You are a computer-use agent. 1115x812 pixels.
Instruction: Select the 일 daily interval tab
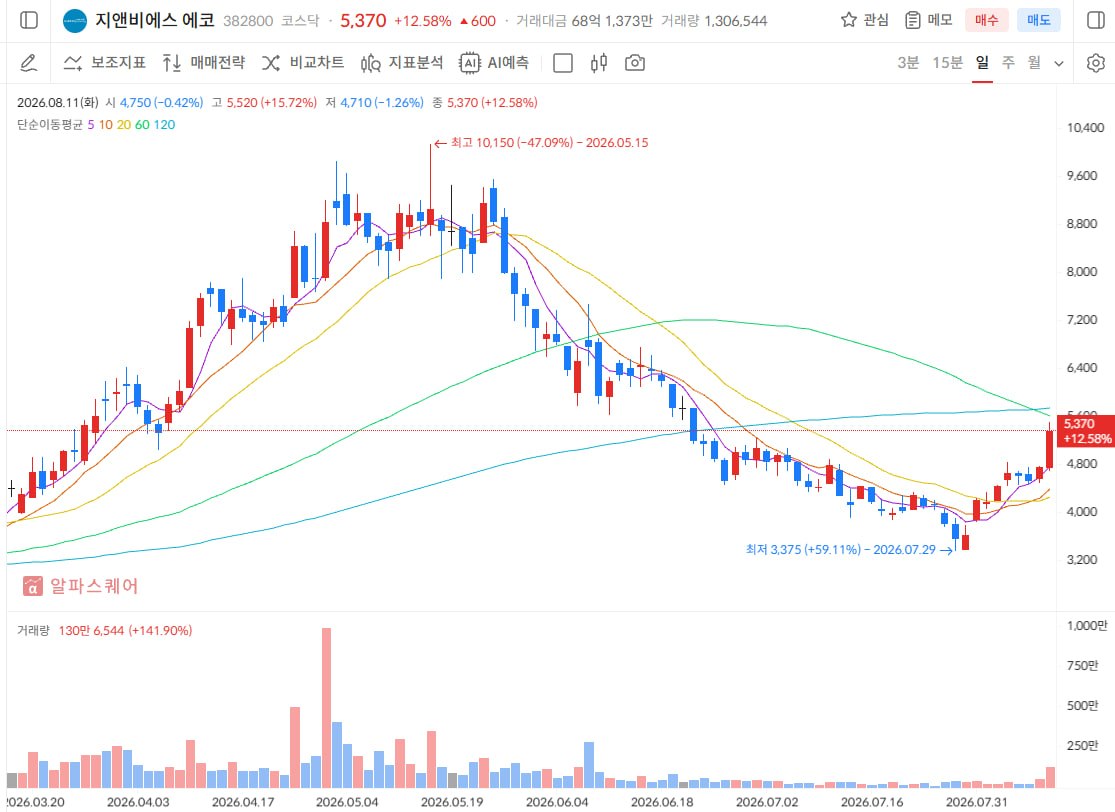point(982,63)
